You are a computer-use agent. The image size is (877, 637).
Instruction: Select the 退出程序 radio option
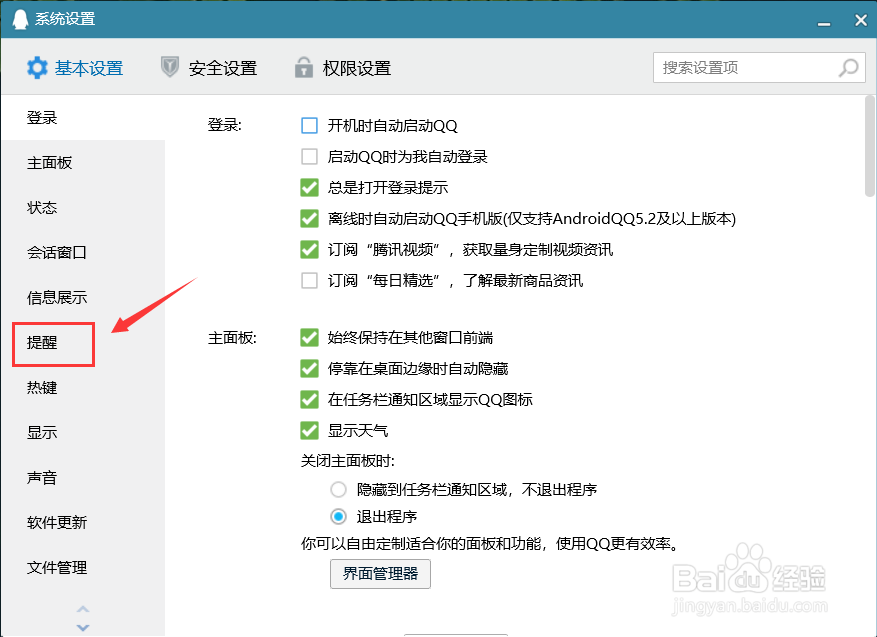pyautogui.click(x=338, y=516)
